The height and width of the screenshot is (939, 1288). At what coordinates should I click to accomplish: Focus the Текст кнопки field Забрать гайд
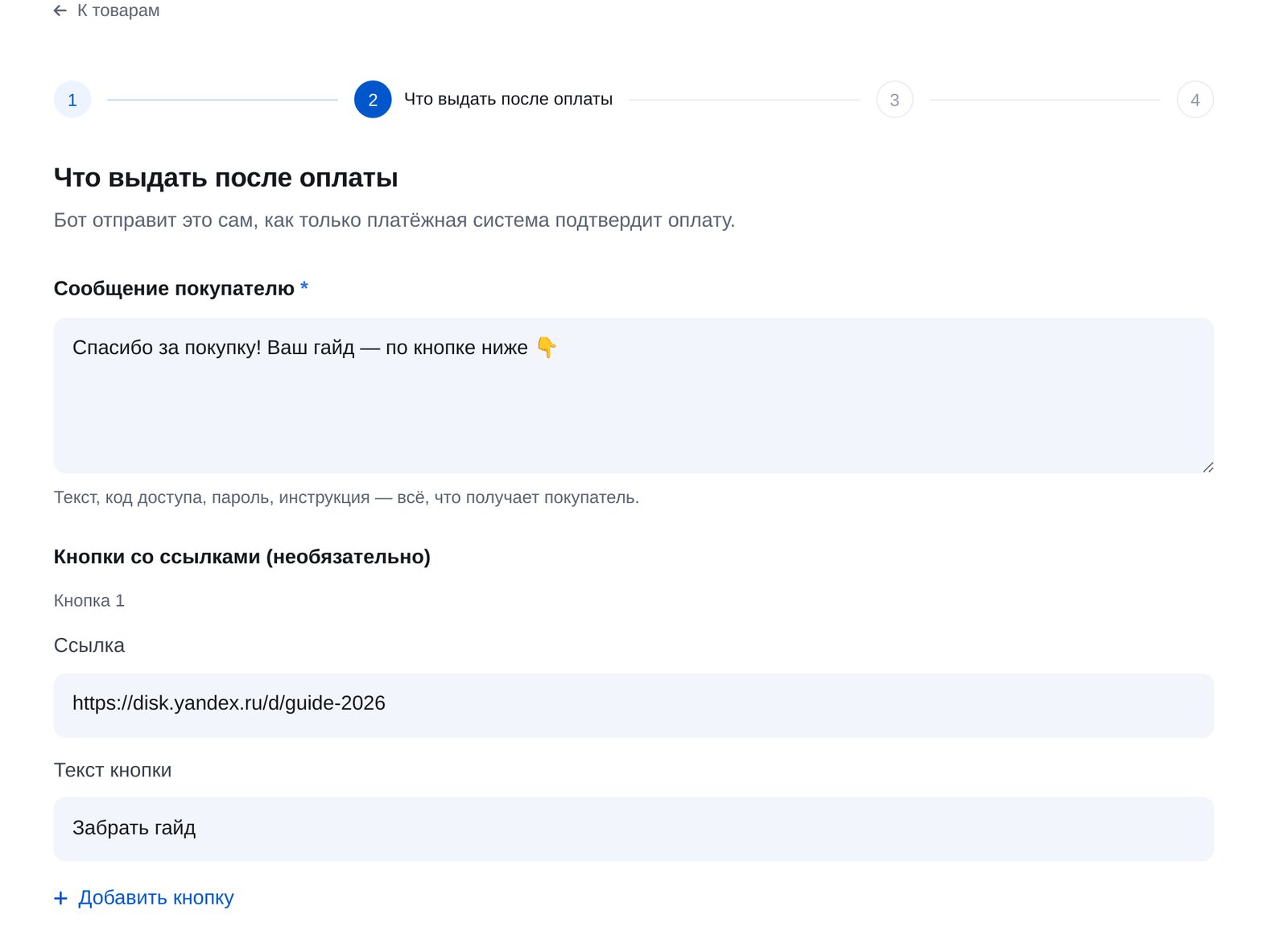click(x=634, y=829)
